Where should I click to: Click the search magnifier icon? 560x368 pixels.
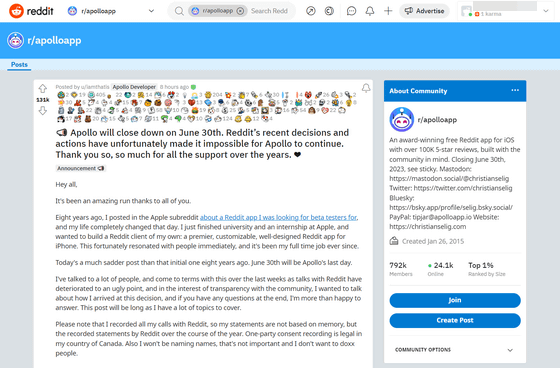coord(179,11)
